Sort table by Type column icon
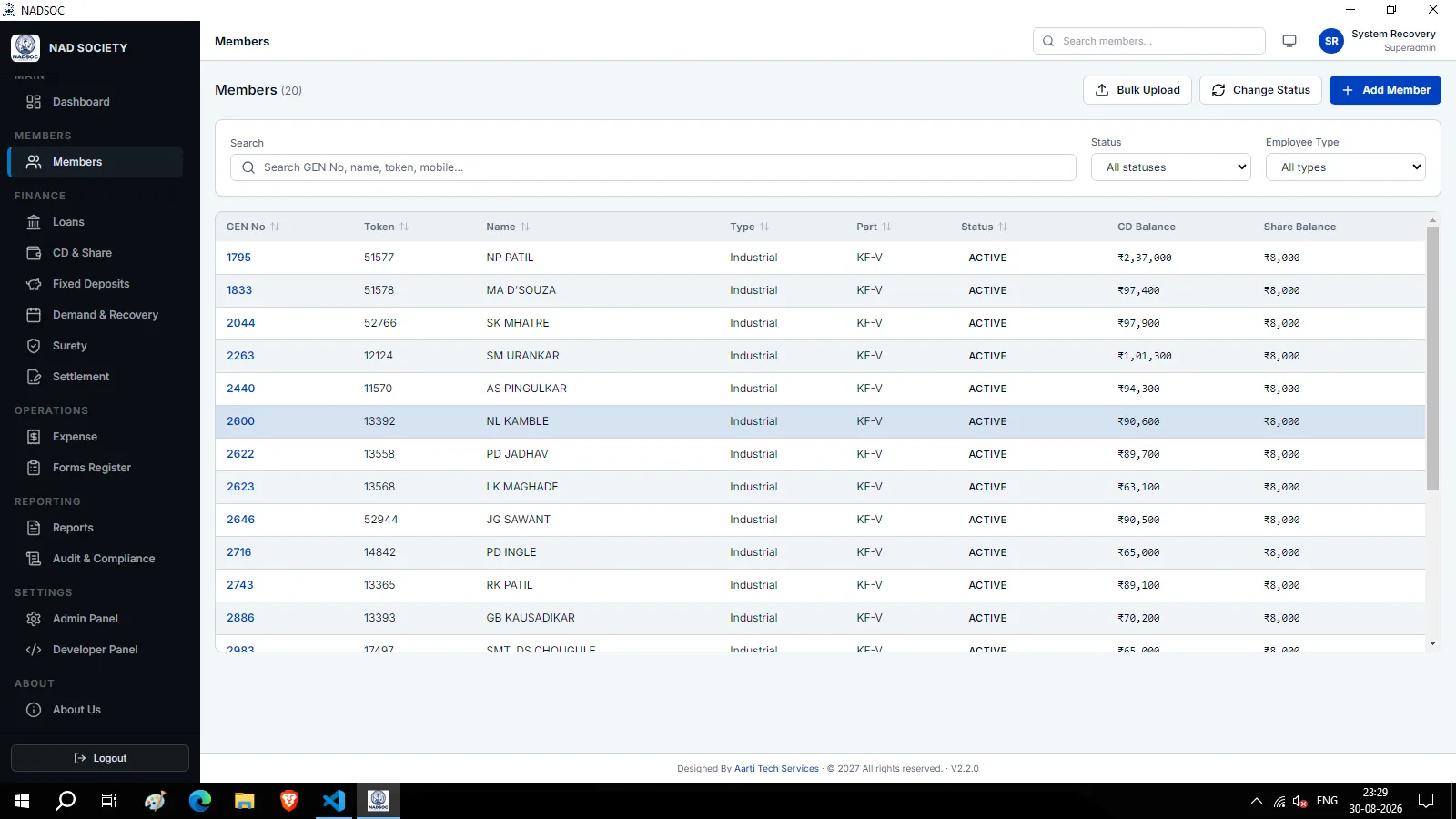Image resolution: width=1456 pixels, height=819 pixels. pos(764,227)
